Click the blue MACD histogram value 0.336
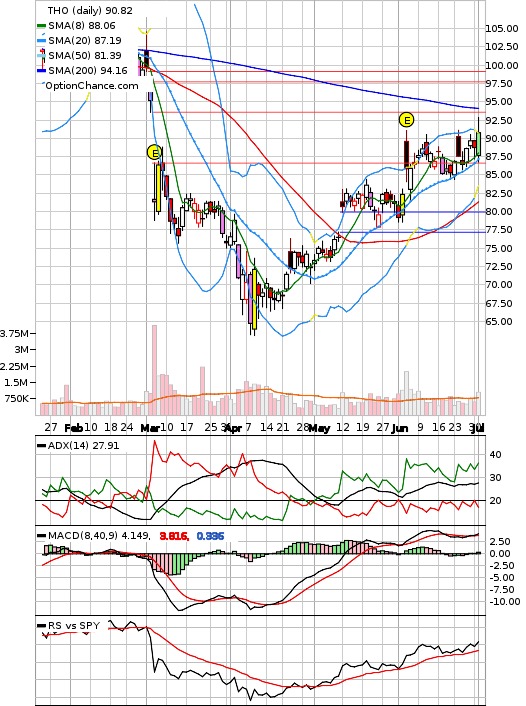The image size is (526, 706). (x=210, y=536)
